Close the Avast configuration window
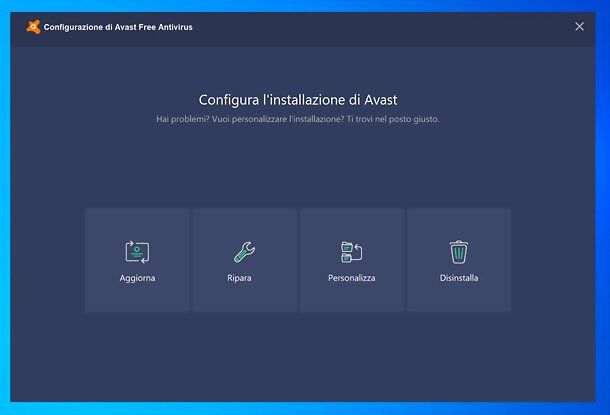 pyautogui.click(x=579, y=26)
